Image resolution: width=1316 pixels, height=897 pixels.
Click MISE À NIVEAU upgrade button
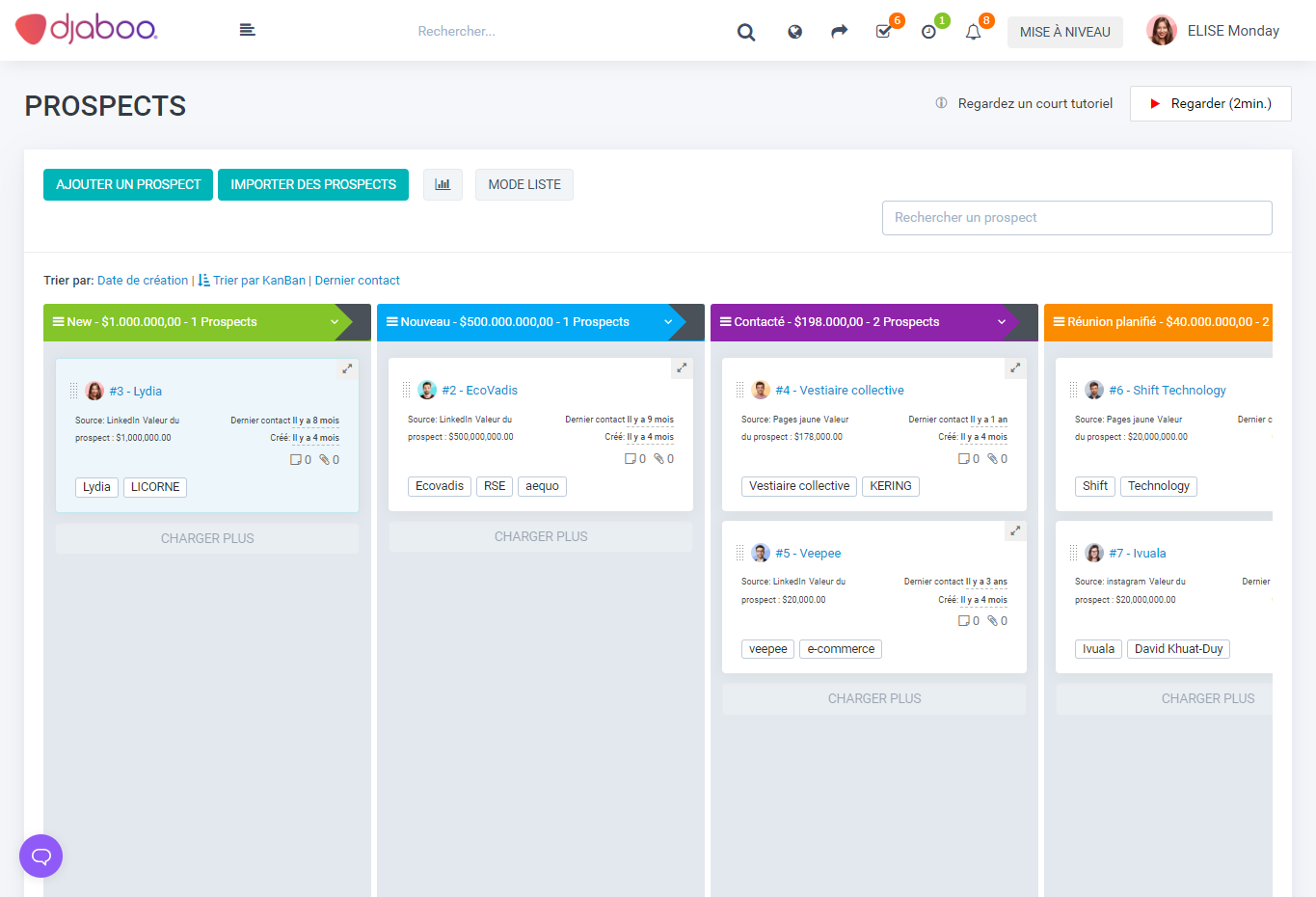(x=1065, y=32)
